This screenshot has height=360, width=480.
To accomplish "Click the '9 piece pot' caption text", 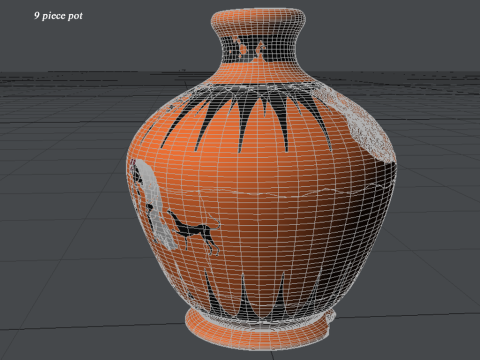I will click(x=58, y=16).
